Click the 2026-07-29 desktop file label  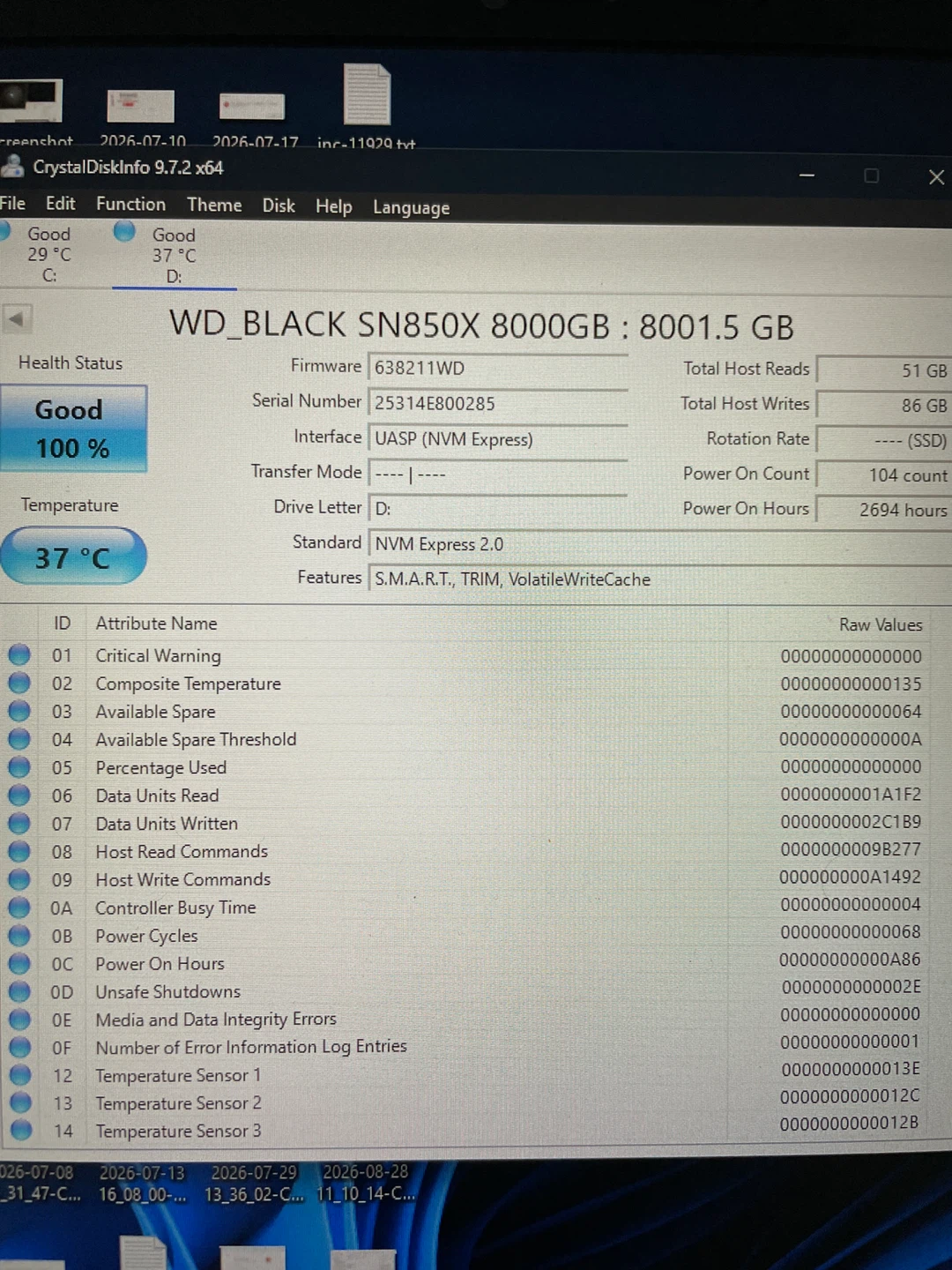click(x=254, y=1183)
